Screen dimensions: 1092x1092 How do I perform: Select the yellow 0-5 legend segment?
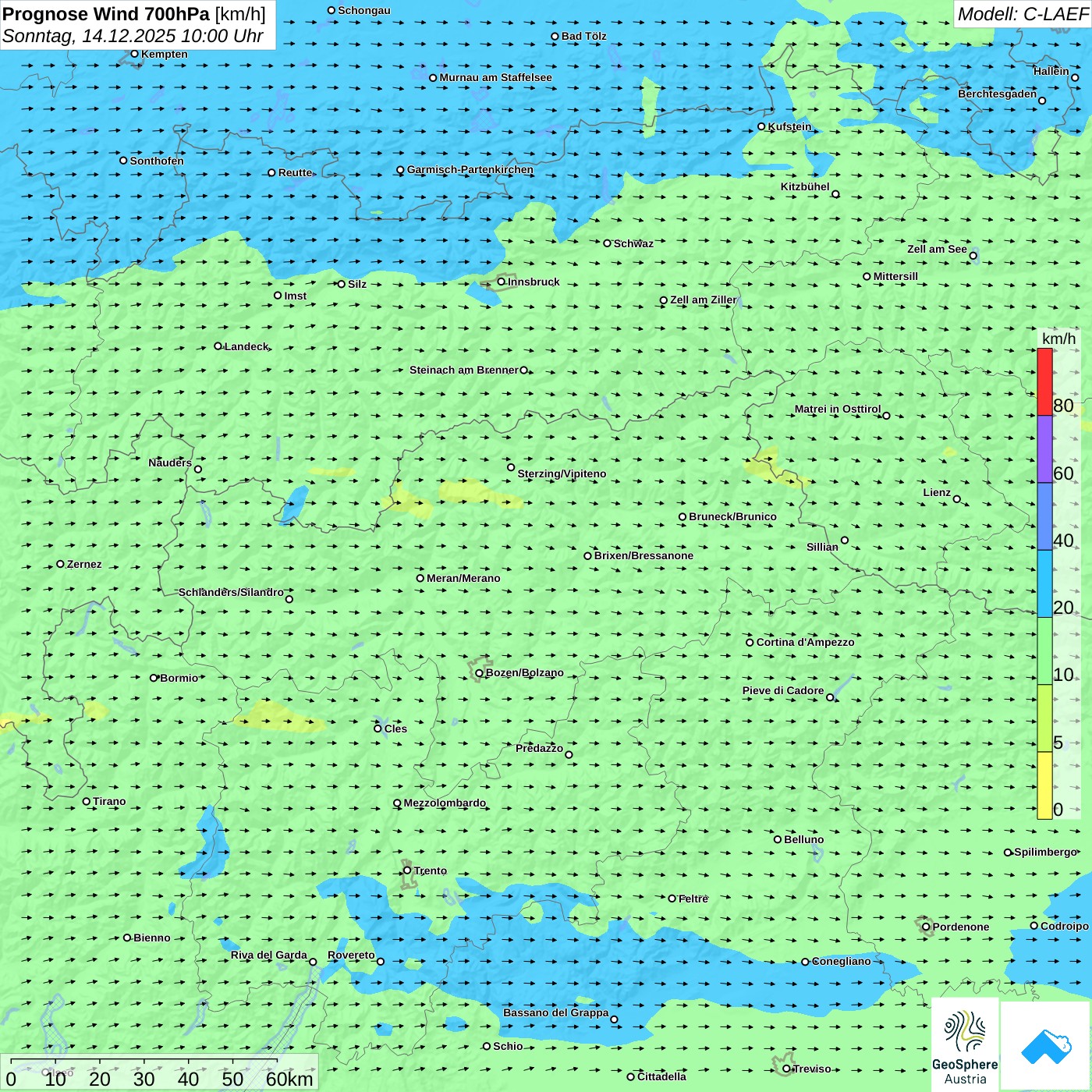[1044, 785]
